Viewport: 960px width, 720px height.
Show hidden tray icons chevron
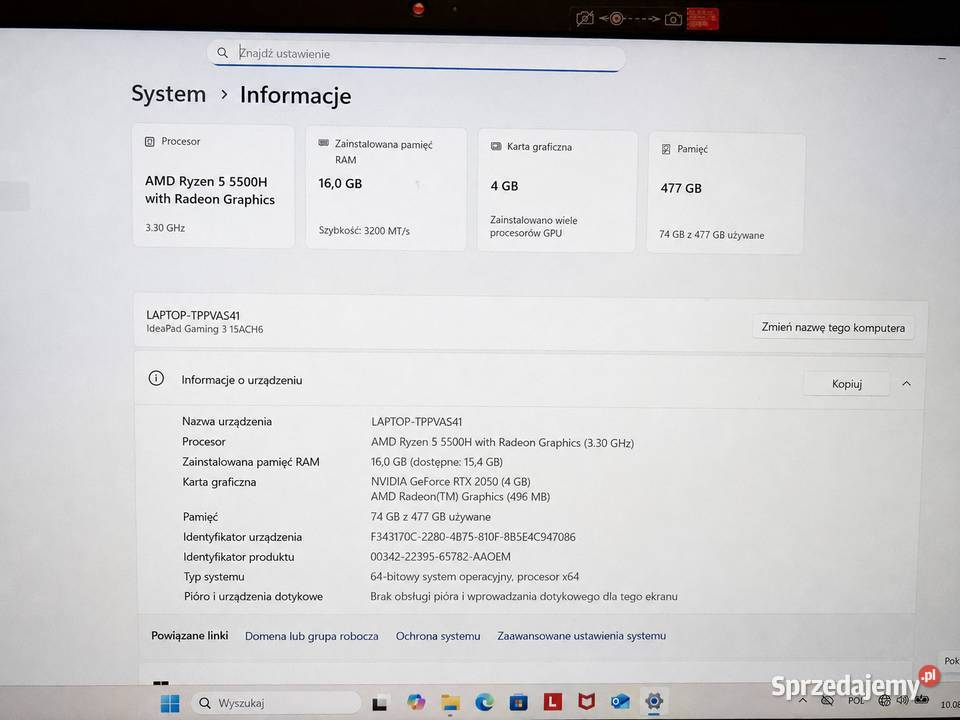click(x=803, y=700)
